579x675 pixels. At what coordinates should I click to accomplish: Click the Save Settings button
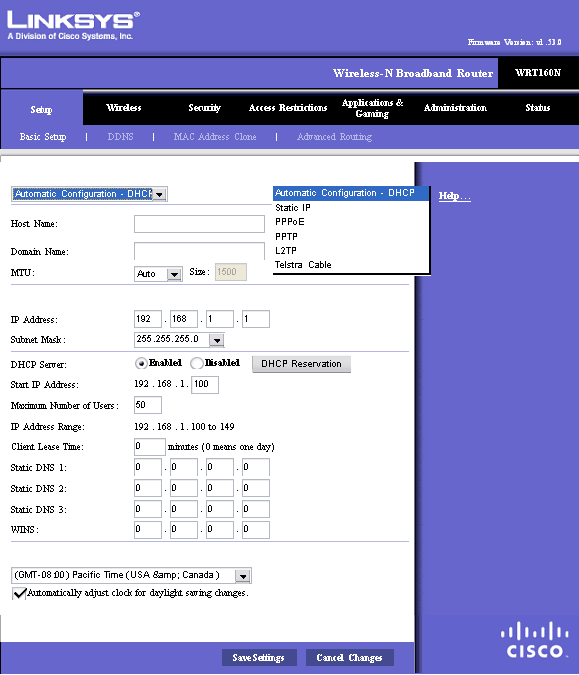259,657
